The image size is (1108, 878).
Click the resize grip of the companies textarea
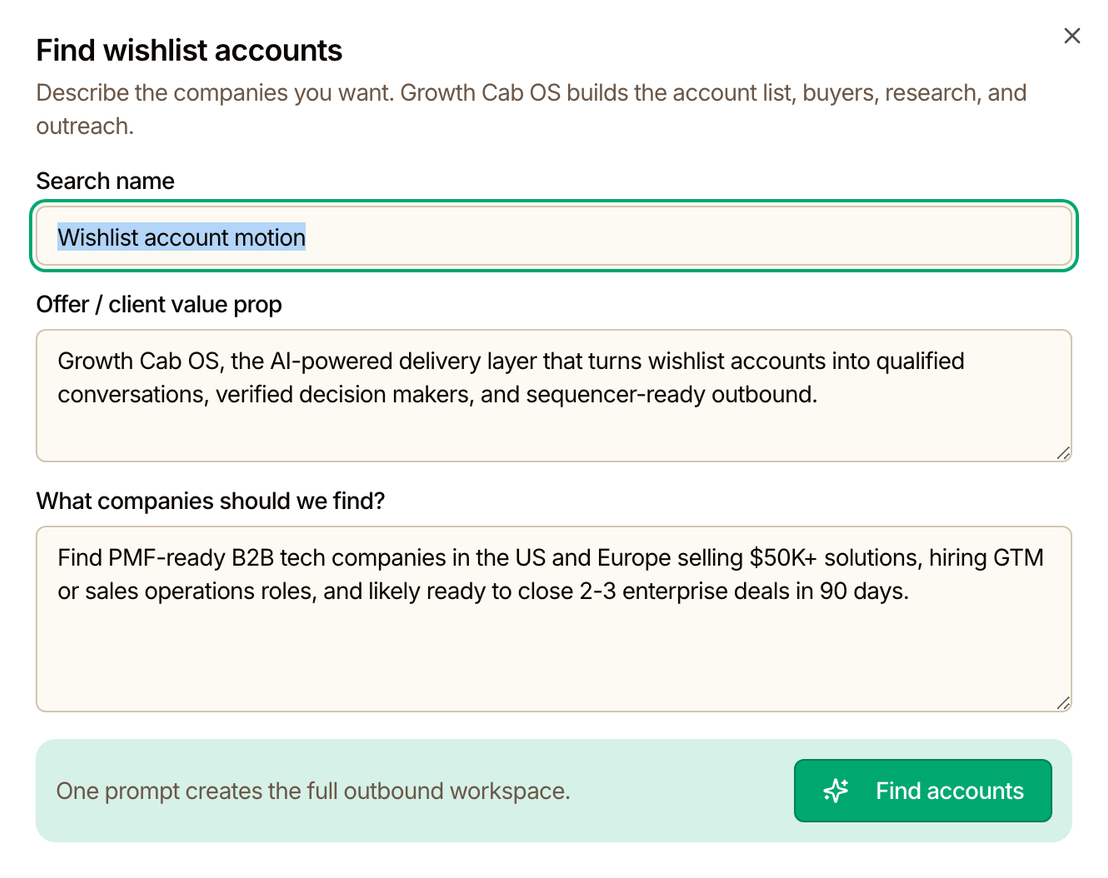1063,703
